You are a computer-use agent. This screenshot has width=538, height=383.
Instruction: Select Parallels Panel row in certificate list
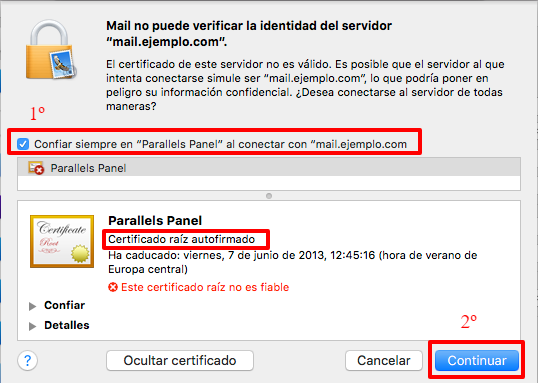(x=269, y=168)
